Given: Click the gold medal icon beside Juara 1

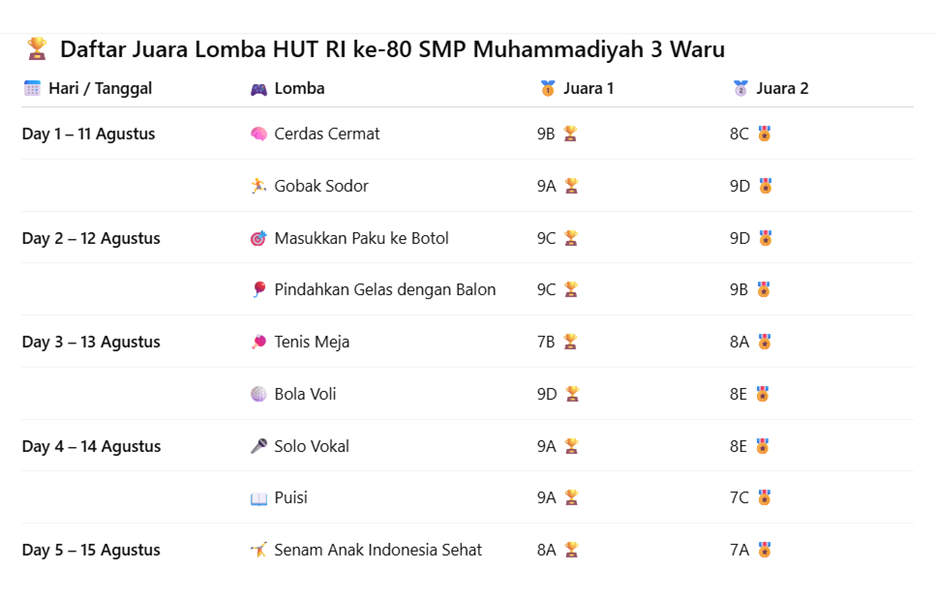Looking at the screenshot, I should pos(547,89).
